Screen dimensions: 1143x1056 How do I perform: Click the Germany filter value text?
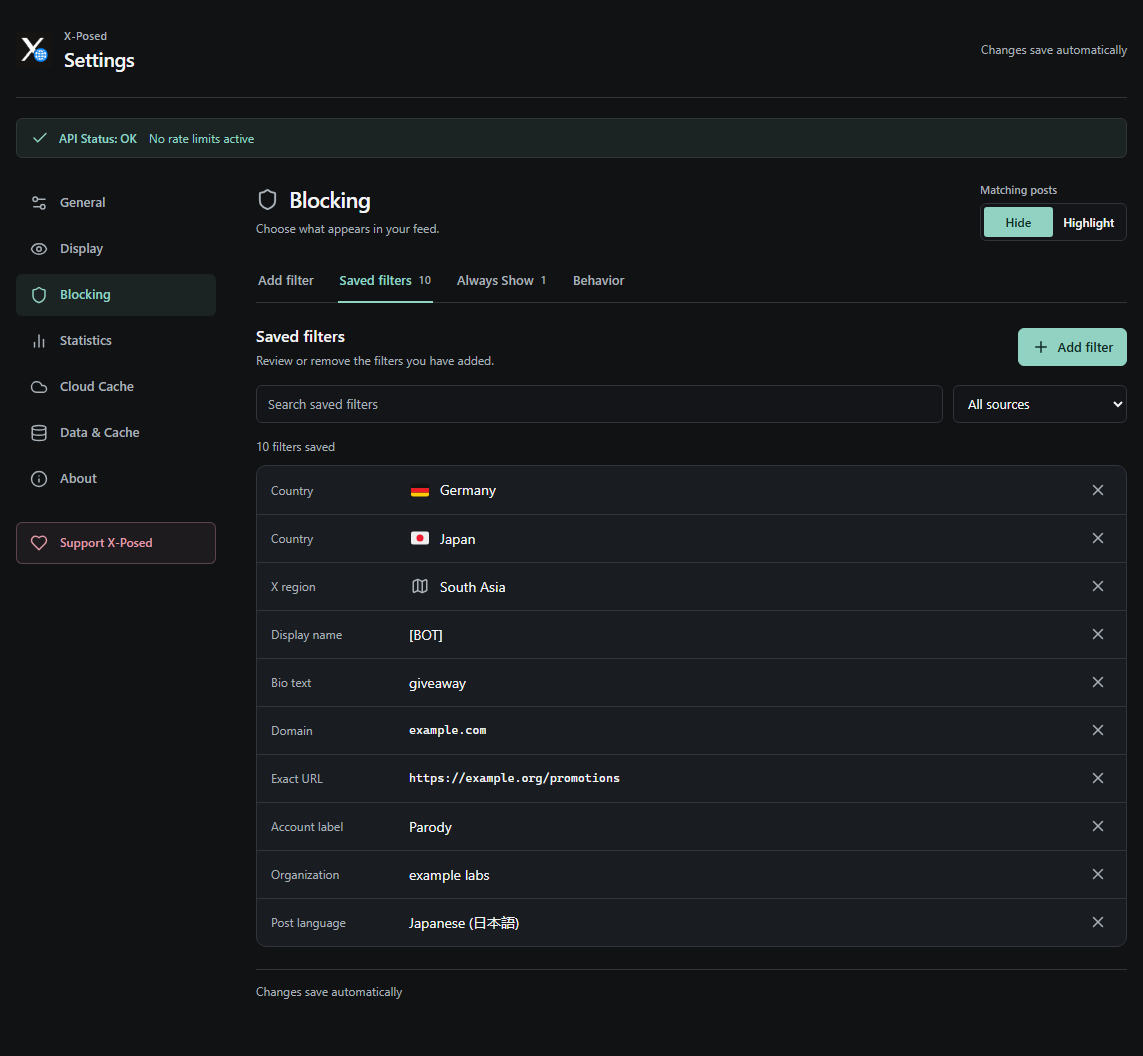pyautogui.click(x=467, y=490)
